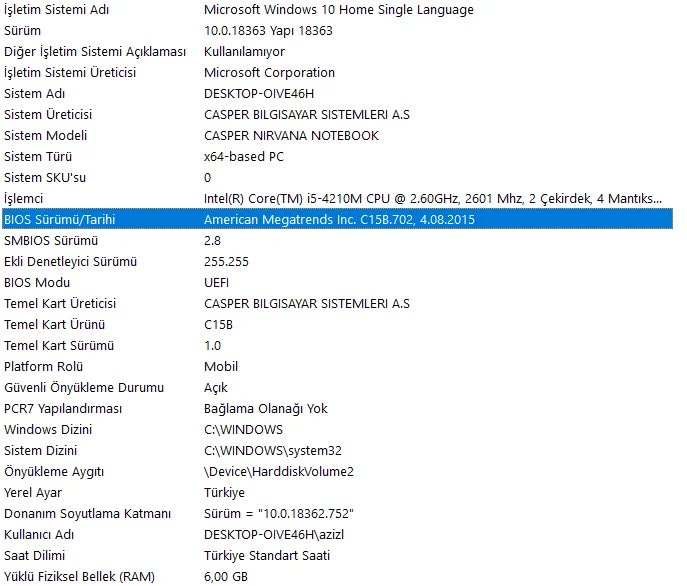Image resolution: width=687 pixels, height=586 pixels.
Task: Select Ekli Denetleyici Sürümü label
Action: [x=71, y=262]
